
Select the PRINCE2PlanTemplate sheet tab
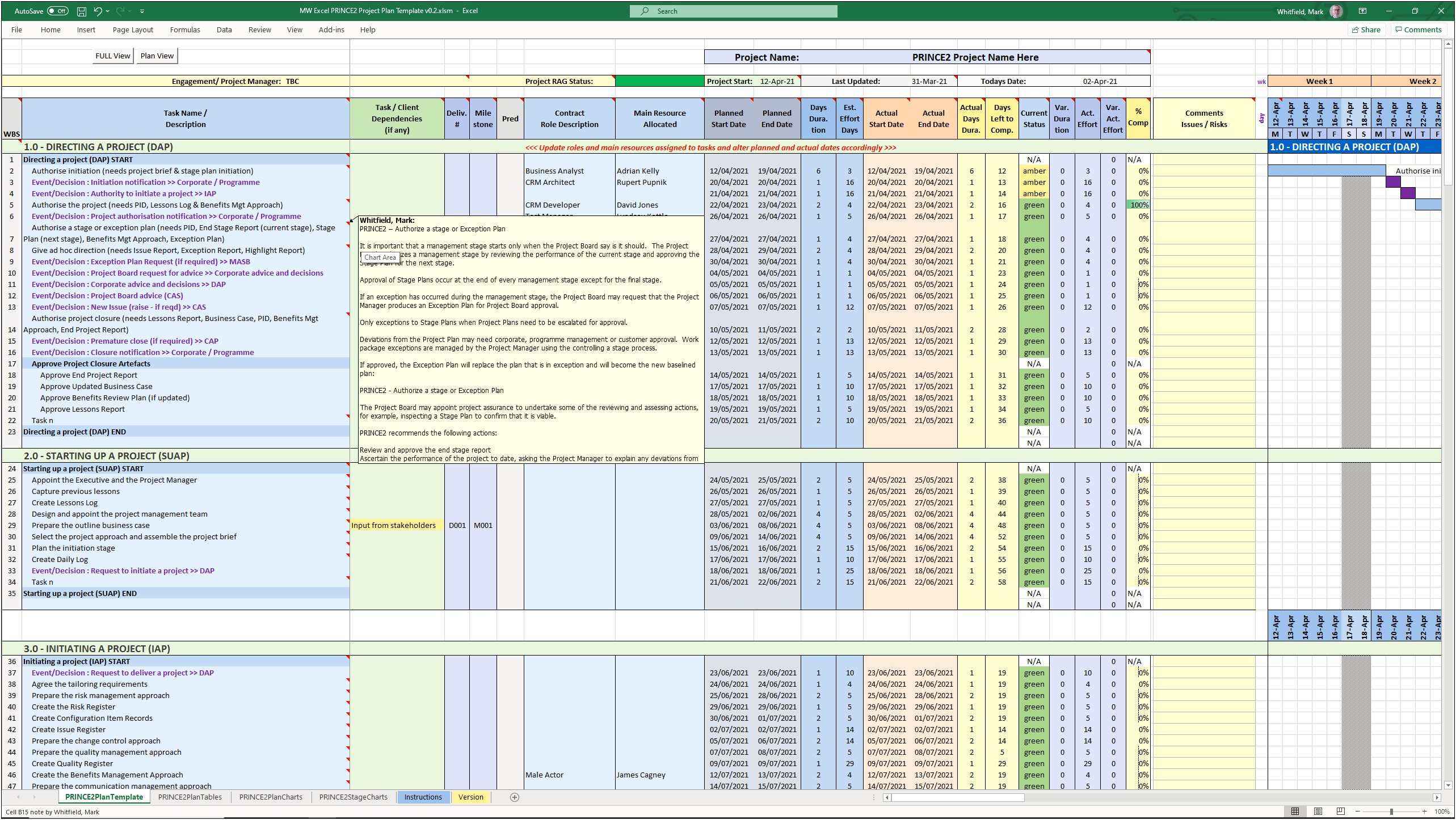click(x=104, y=797)
